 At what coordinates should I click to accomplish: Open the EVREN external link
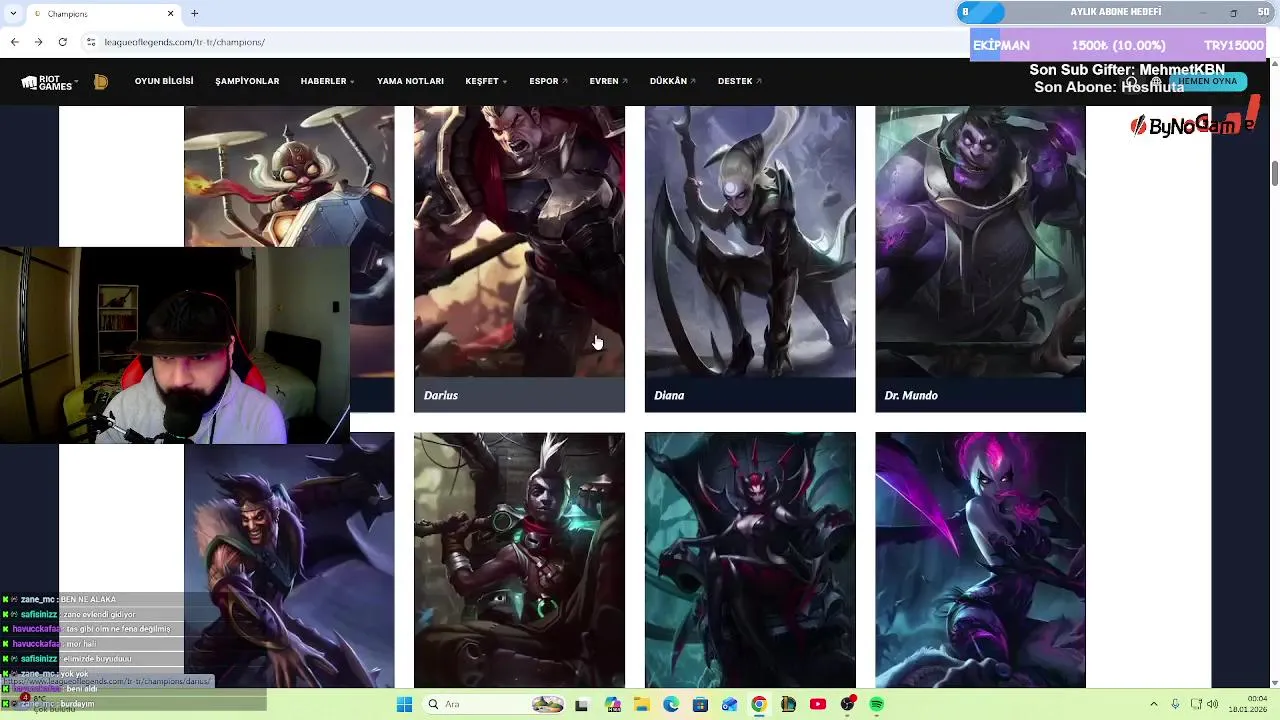[608, 82]
